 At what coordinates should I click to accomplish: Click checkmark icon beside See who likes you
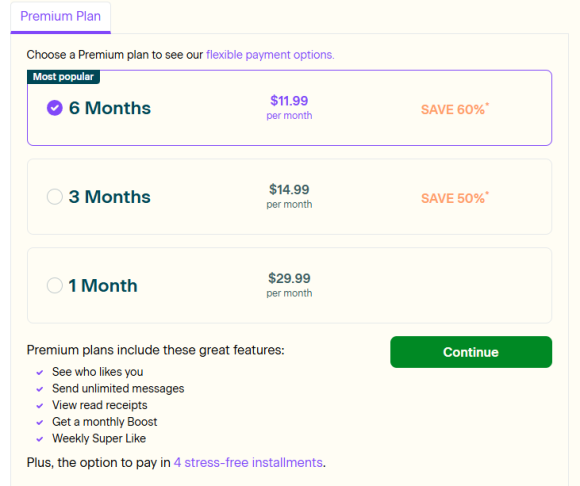40,372
